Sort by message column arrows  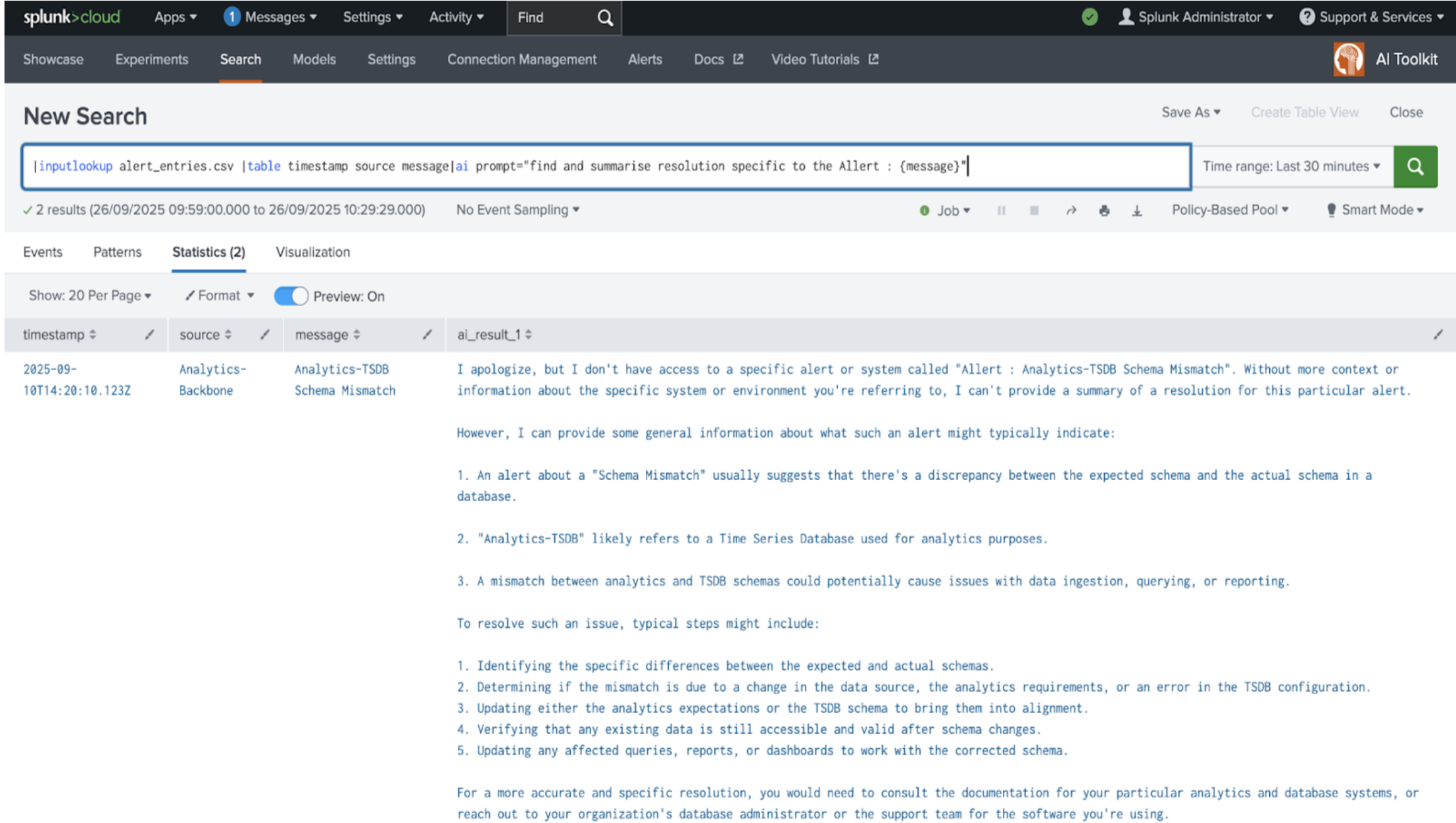tap(356, 335)
